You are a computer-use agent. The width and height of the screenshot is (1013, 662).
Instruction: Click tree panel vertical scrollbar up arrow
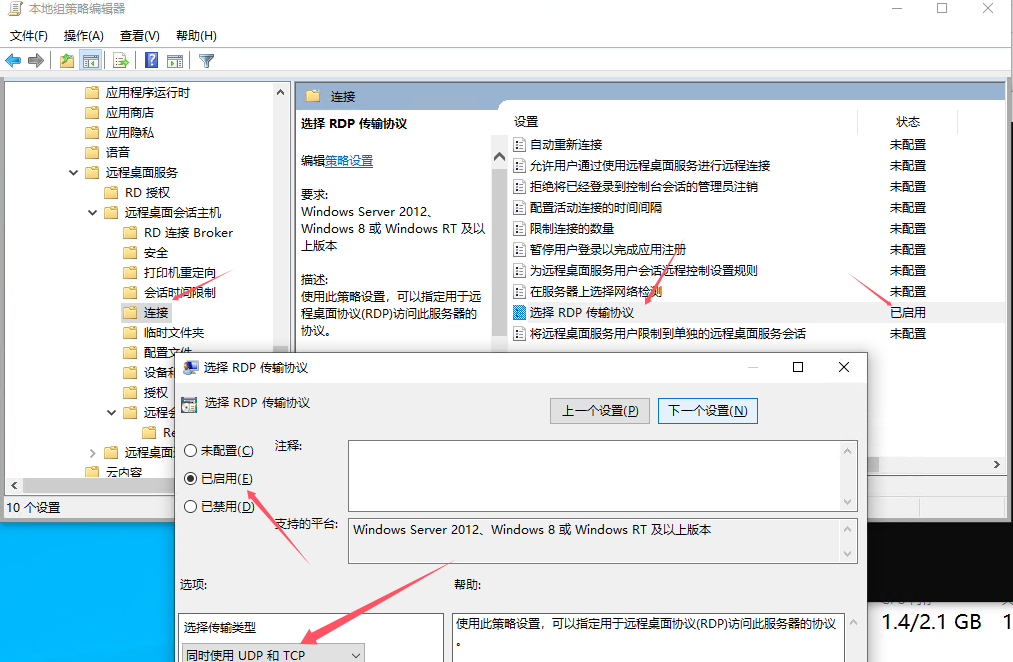click(x=280, y=92)
